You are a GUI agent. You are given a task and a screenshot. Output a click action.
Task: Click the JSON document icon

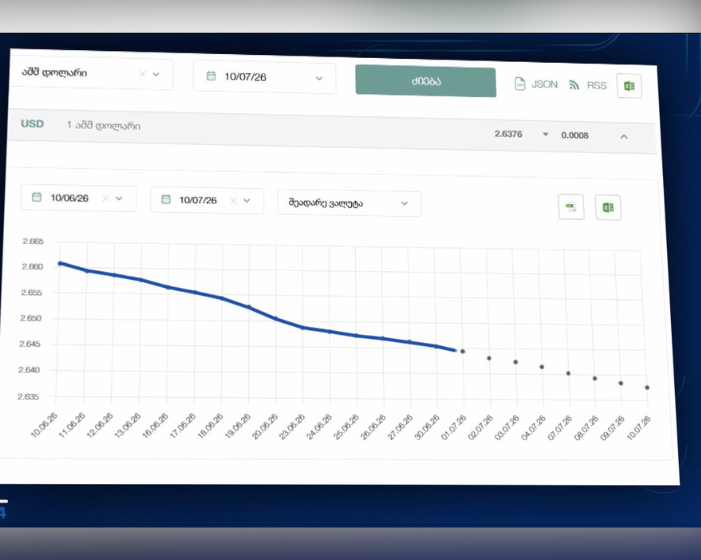(519, 84)
